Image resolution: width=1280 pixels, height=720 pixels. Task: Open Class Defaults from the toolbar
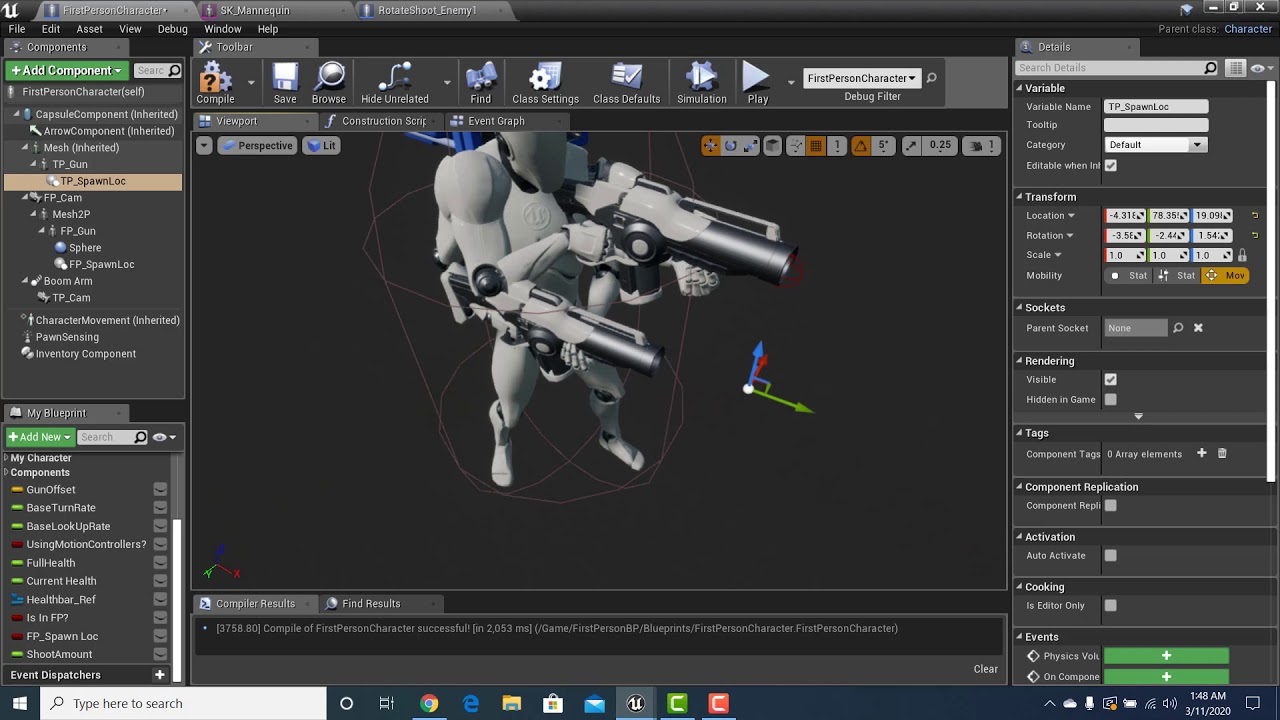point(626,80)
